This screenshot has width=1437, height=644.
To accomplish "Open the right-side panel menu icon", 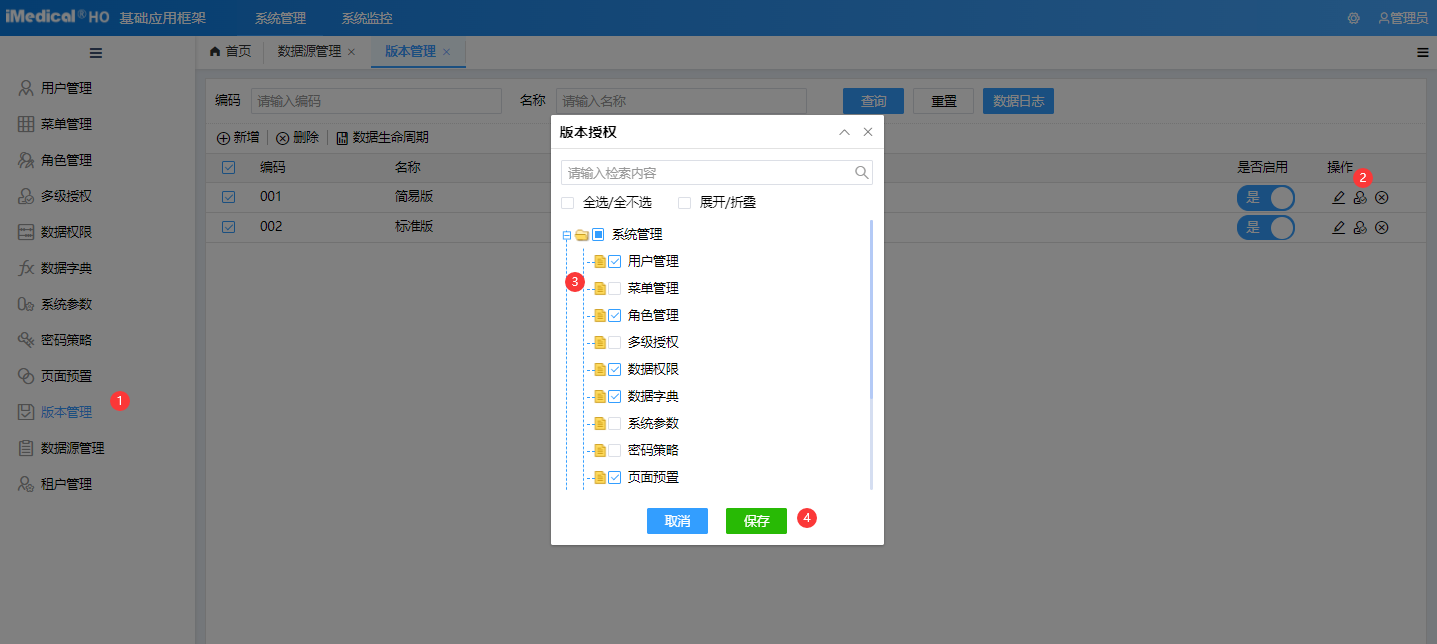I will tap(1422, 52).
